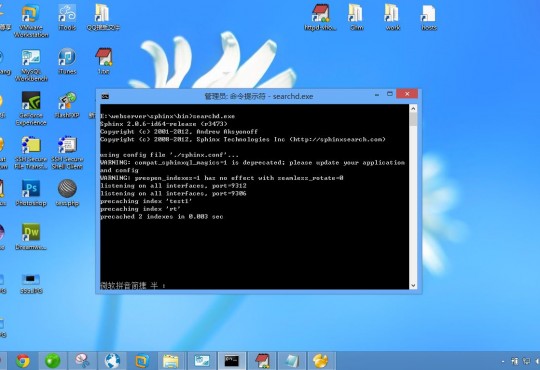This screenshot has width=540, height=370.
Task: Open the green sphere app in the taskbar
Action: 53,361
